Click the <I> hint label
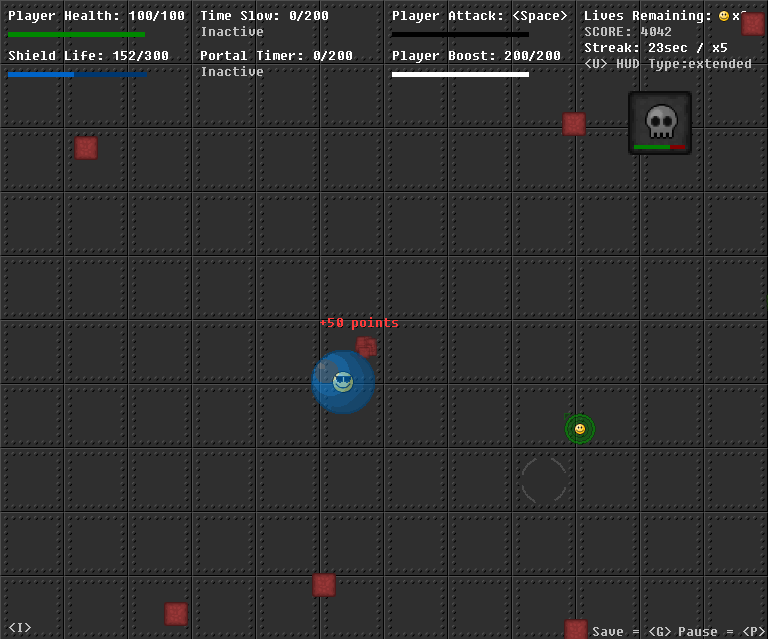The width and height of the screenshot is (768, 639). coord(20,627)
